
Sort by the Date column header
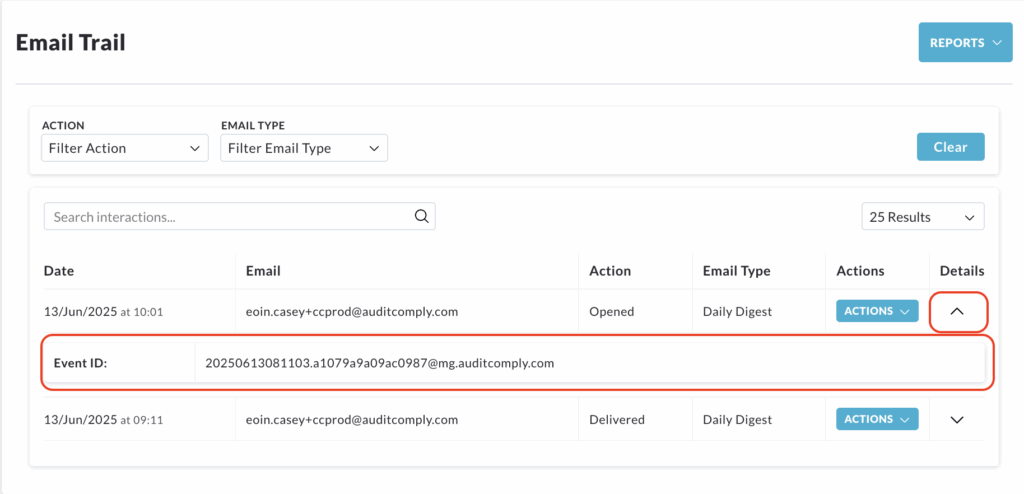(59, 271)
